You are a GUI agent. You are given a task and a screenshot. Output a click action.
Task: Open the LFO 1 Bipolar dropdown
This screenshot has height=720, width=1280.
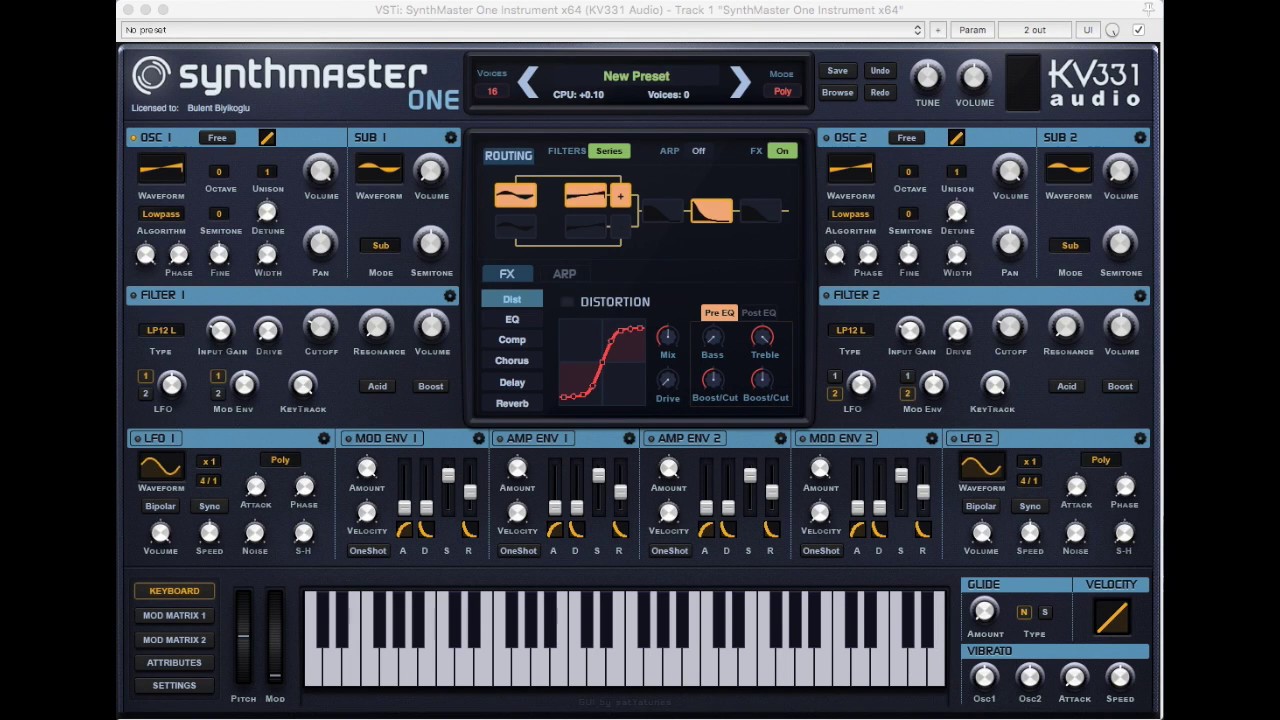pos(160,506)
